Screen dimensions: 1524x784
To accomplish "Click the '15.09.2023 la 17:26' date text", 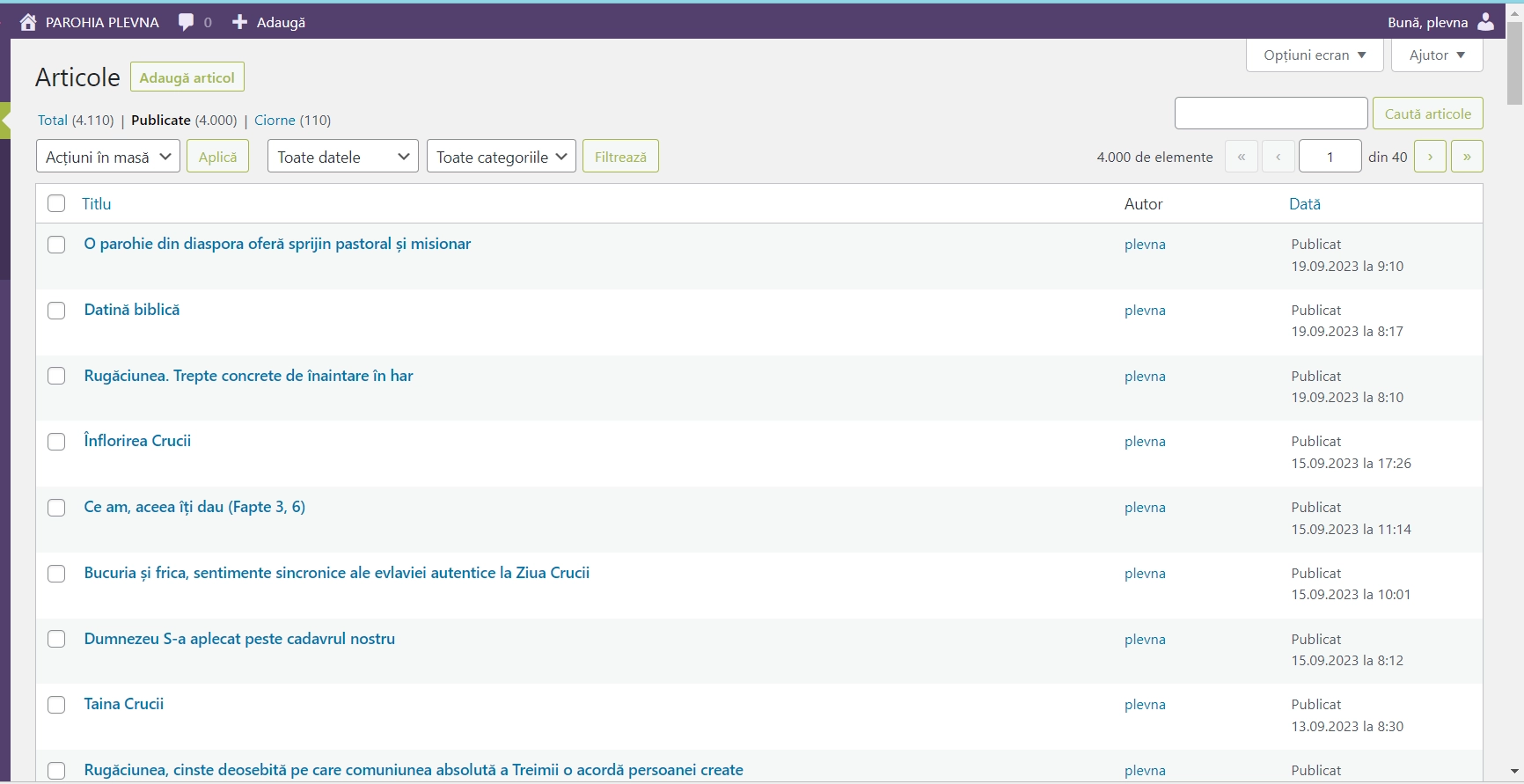I will pyautogui.click(x=1351, y=464).
